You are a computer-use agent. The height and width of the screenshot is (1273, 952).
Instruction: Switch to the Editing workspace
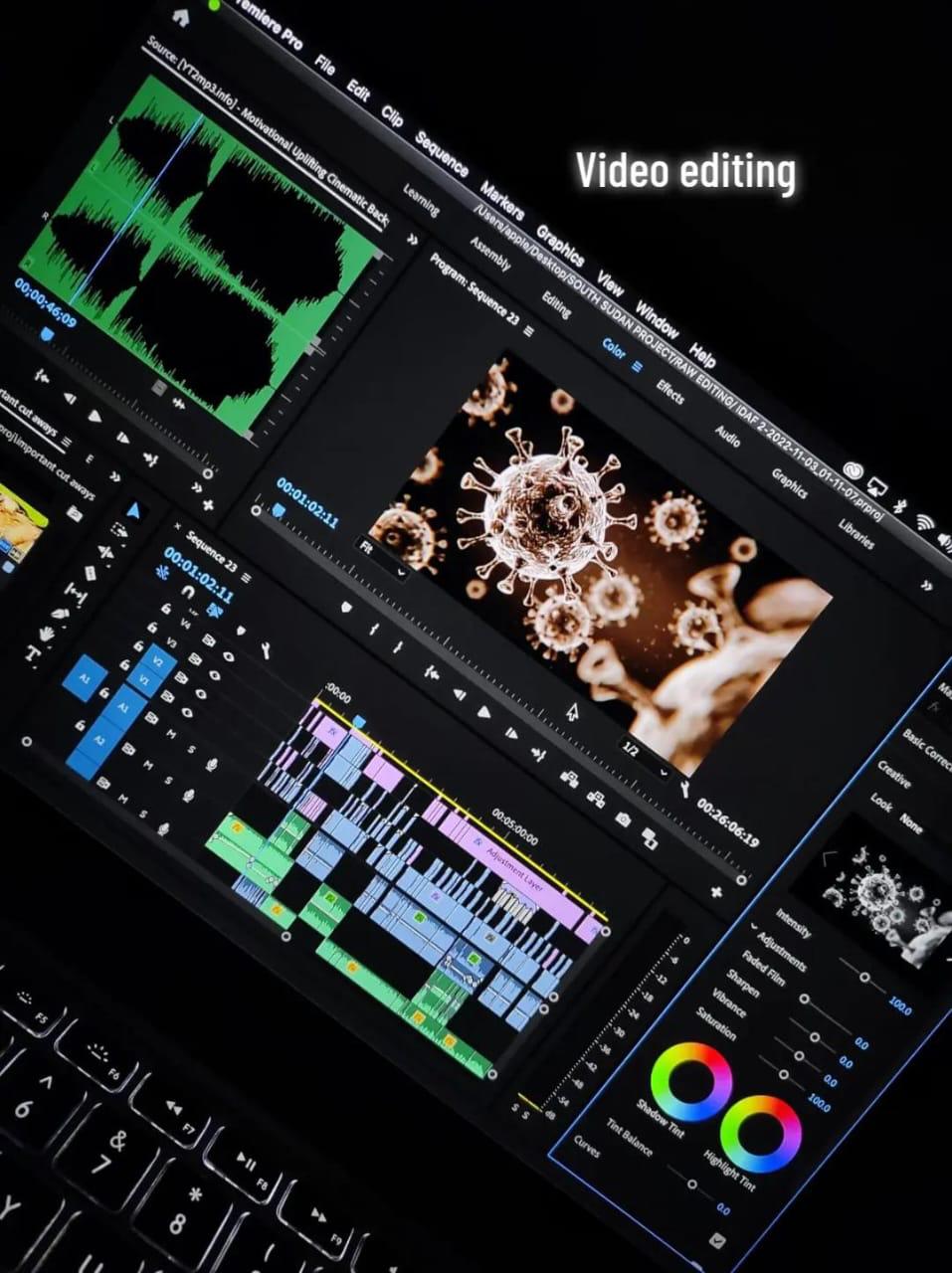[x=556, y=303]
